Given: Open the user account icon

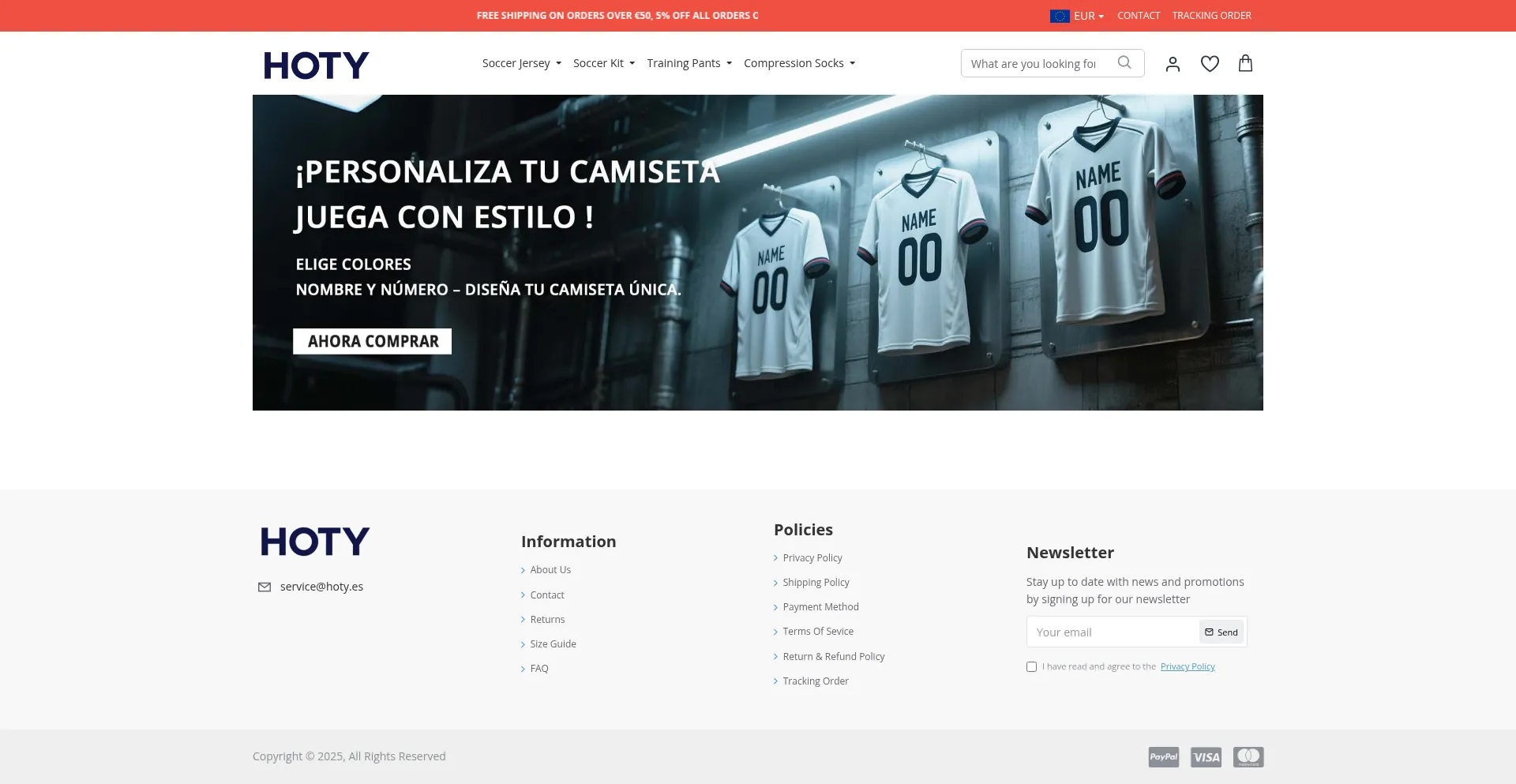Looking at the screenshot, I should 1173,63.
